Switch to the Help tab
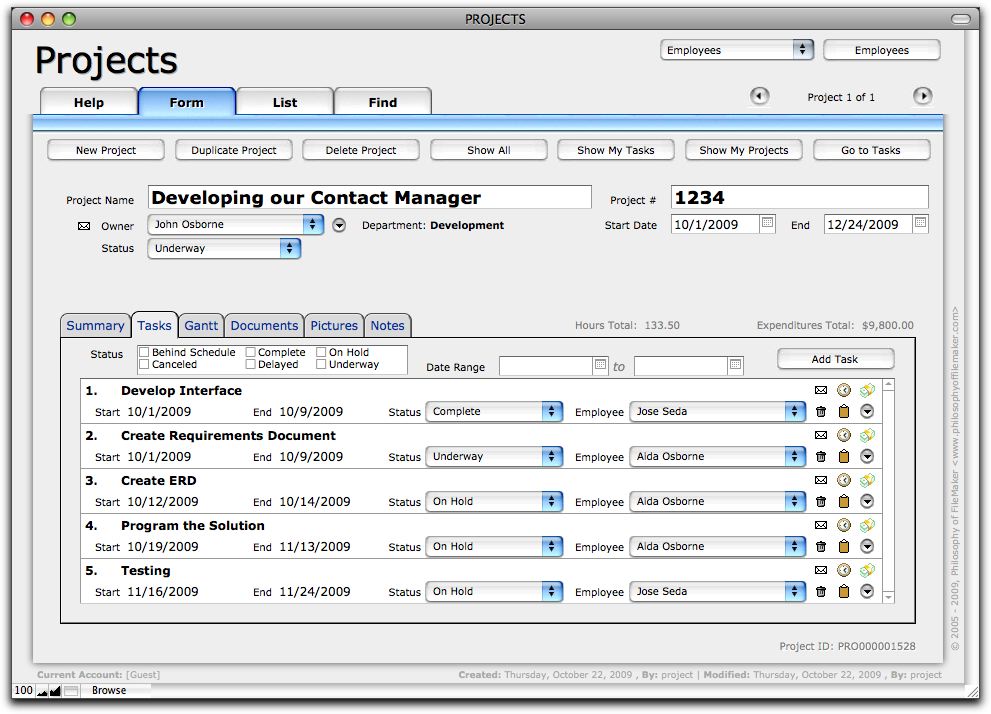This screenshot has height=714, width=991. (x=88, y=102)
